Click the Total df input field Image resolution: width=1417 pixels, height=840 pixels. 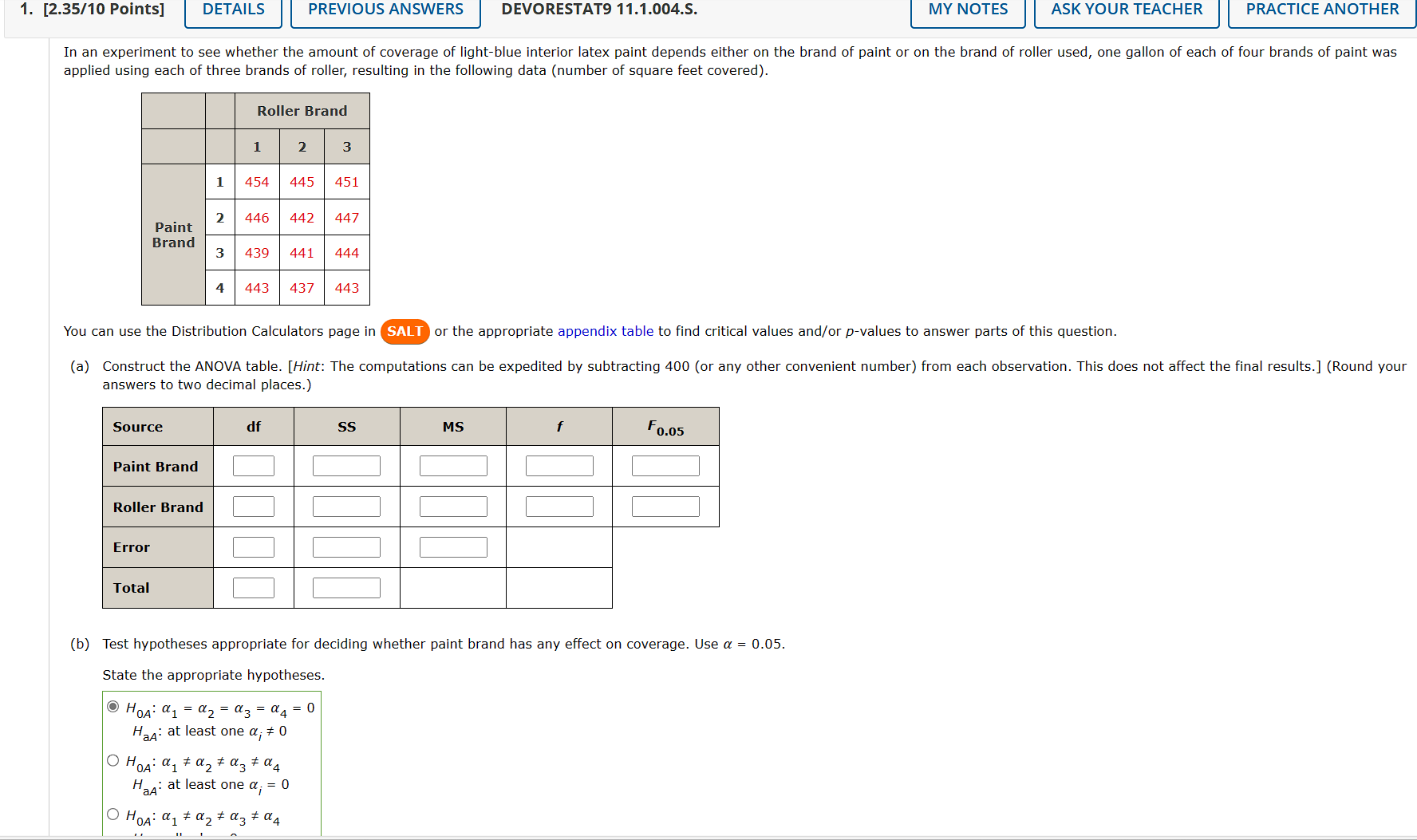click(253, 587)
